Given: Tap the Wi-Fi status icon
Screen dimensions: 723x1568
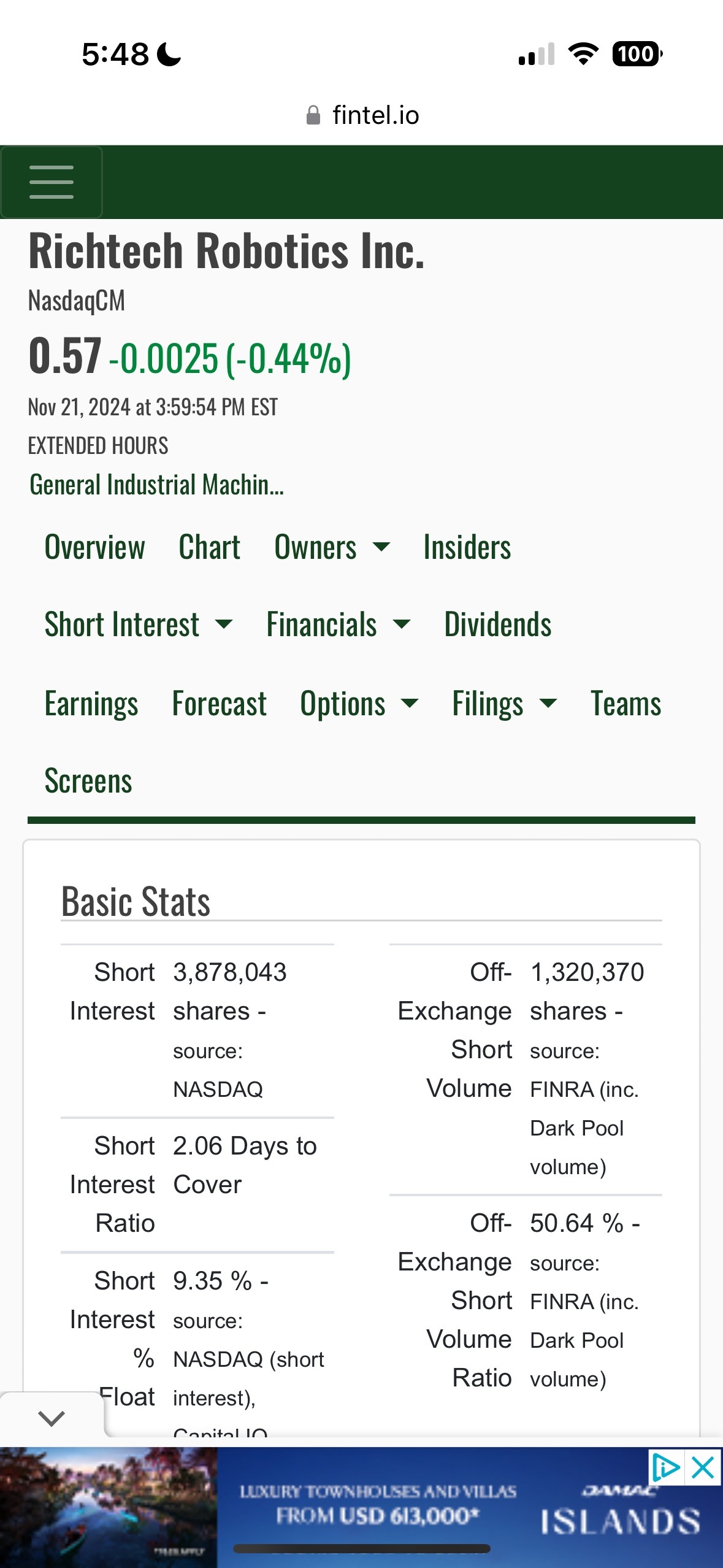Looking at the screenshot, I should click(583, 54).
